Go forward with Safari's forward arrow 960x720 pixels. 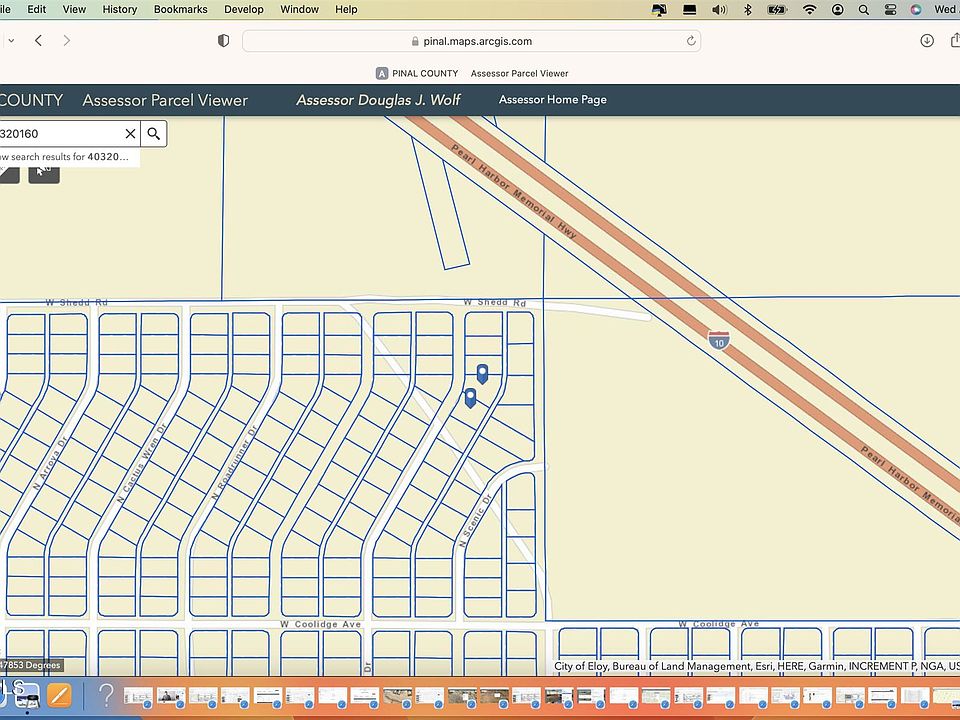coord(67,40)
